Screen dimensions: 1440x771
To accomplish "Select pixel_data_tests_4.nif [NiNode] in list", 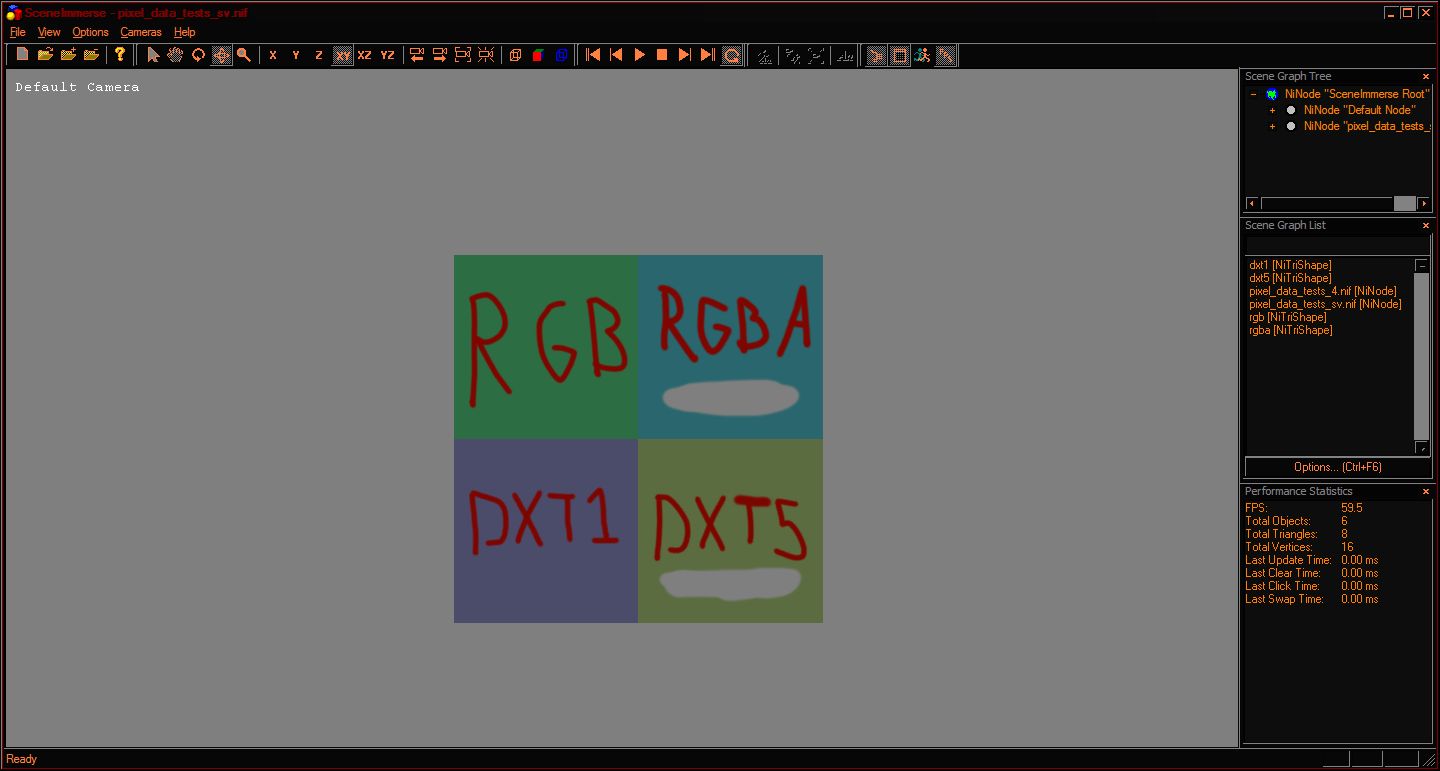I will (x=1323, y=291).
